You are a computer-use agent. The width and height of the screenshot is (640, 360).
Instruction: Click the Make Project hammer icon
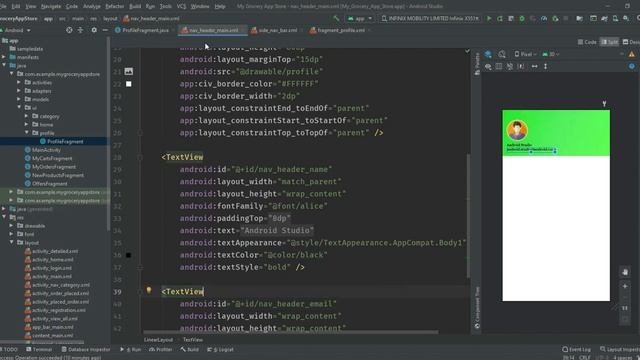tap(336, 18)
